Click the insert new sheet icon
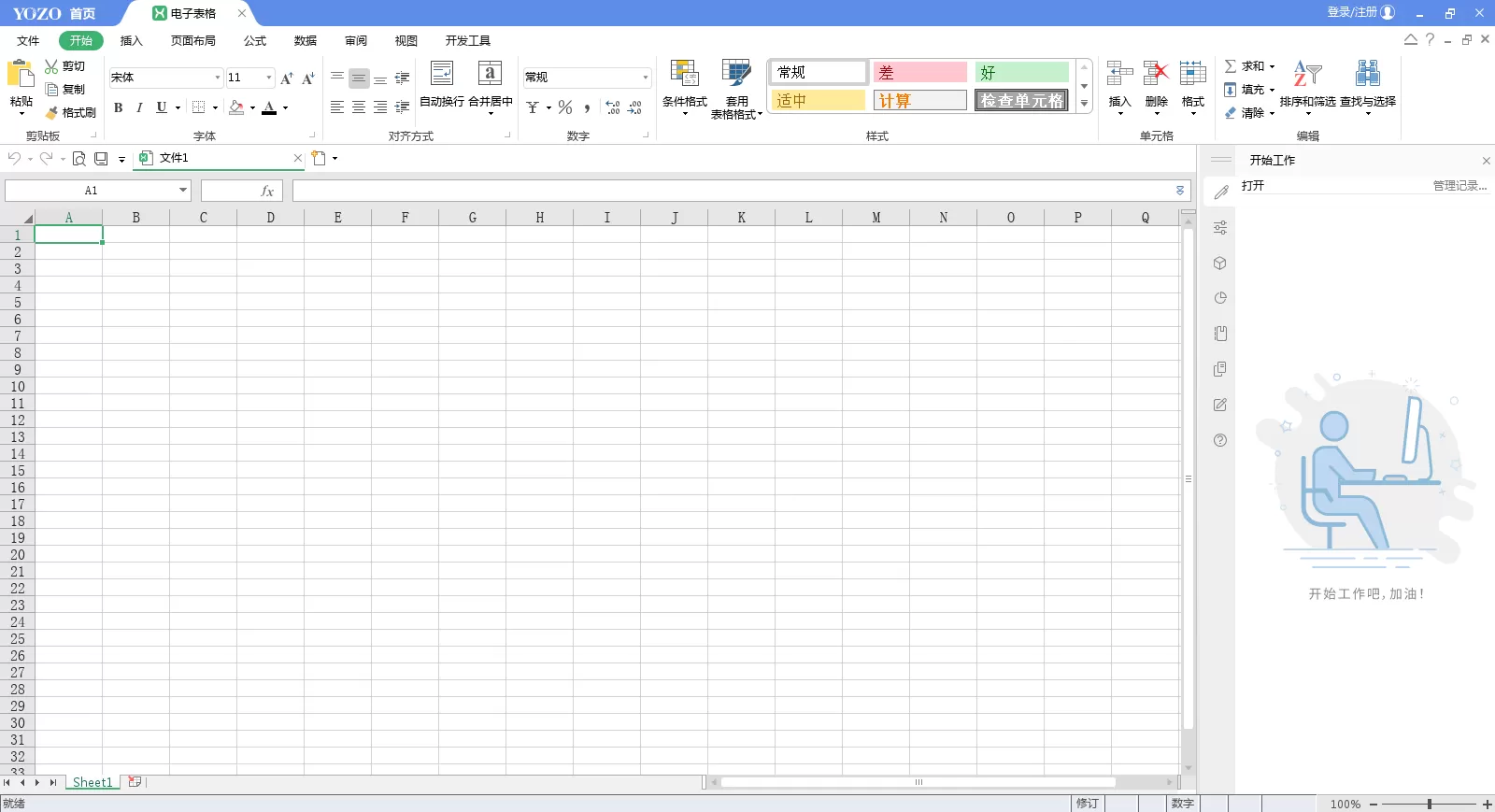The image size is (1495, 812). tap(135, 782)
